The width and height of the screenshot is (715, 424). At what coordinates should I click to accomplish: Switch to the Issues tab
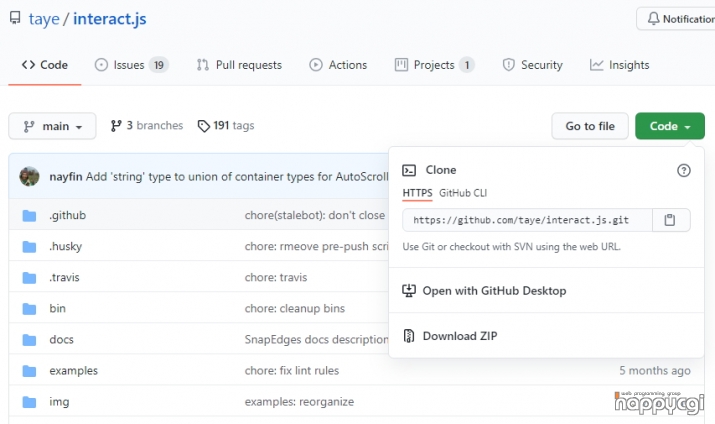pyautogui.click(x=131, y=65)
